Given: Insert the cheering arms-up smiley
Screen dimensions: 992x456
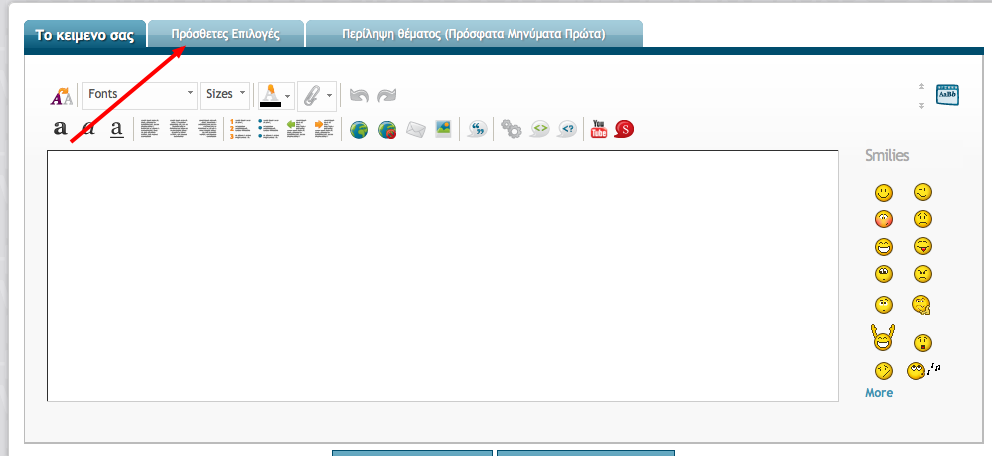Looking at the screenshot, I should [882, 338].
